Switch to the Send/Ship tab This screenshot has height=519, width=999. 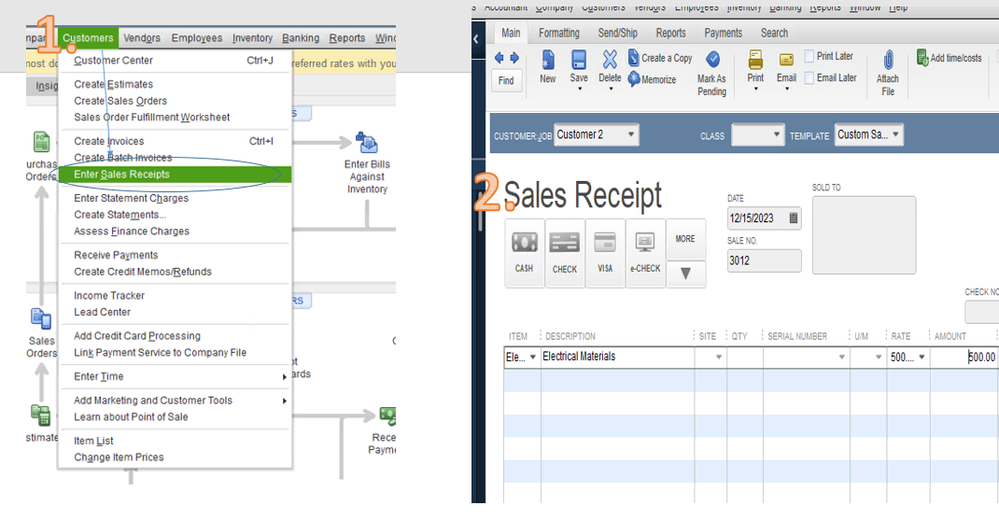point(617,33)
